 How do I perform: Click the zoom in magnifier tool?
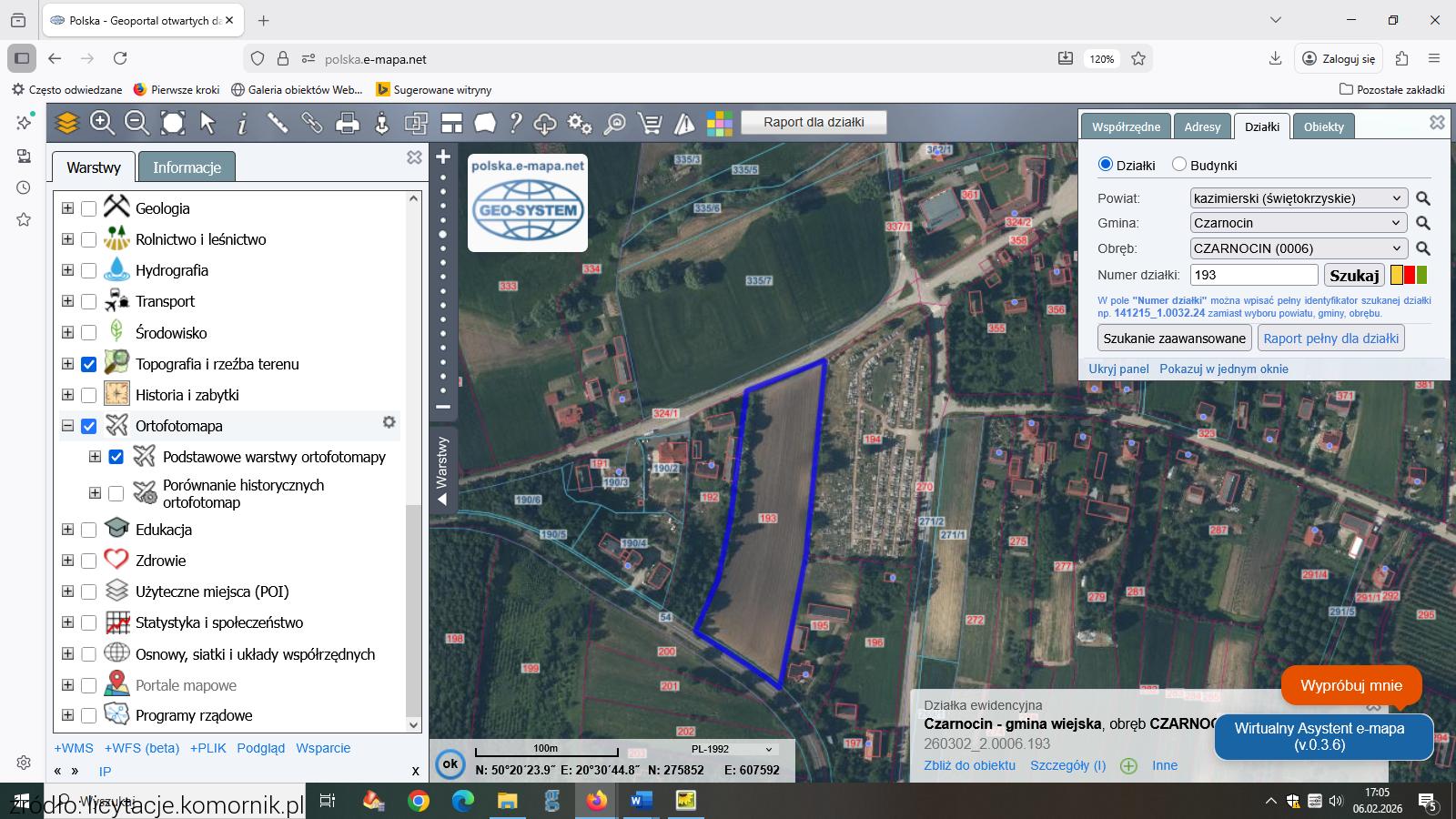[x=102, y=123]
